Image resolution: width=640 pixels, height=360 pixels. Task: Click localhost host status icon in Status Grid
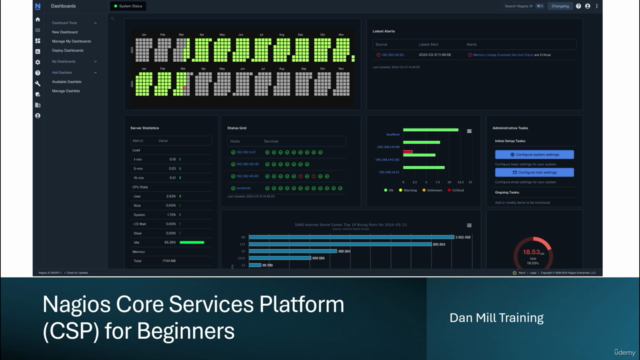pyautogui.click(x=233, y=188)
